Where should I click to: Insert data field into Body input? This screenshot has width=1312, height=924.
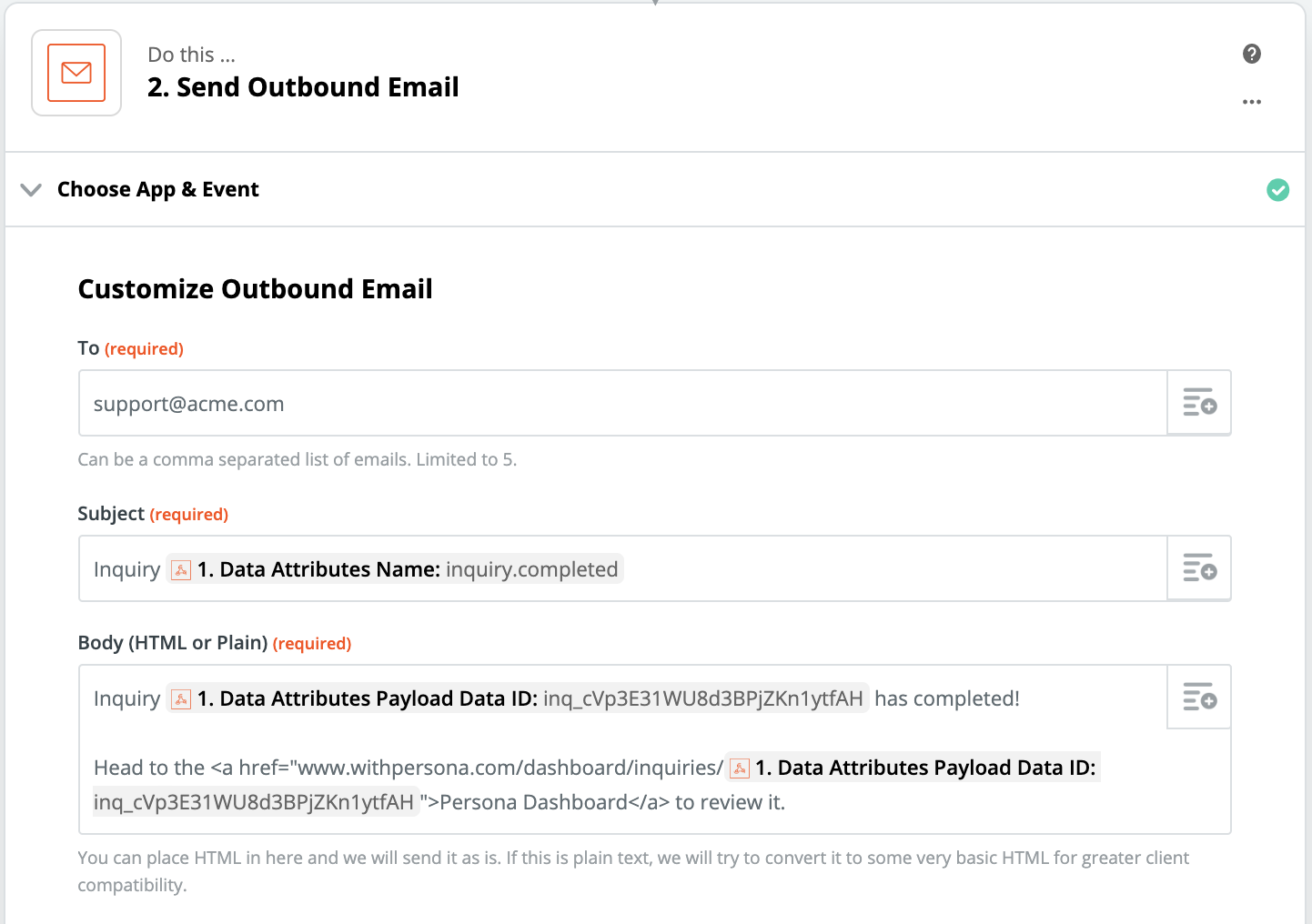coord(1199,698)
